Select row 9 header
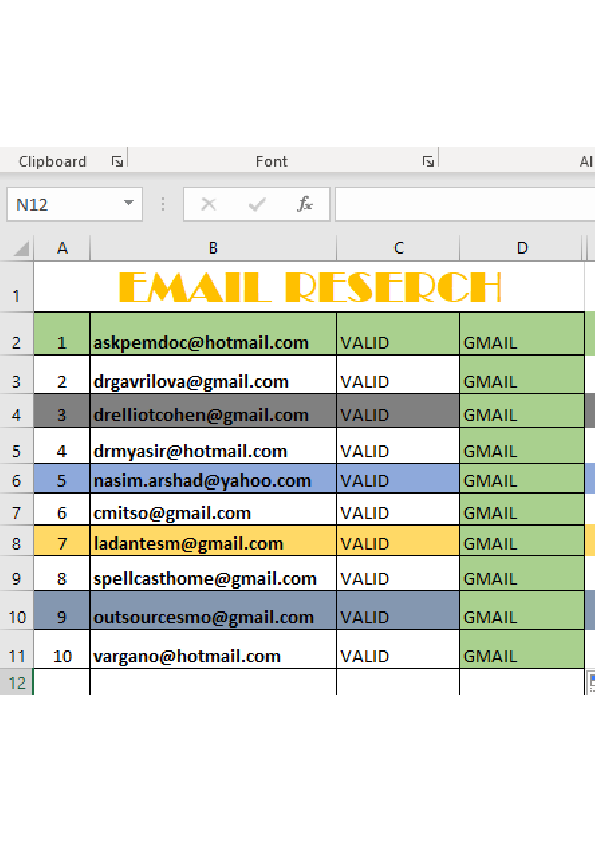This screenshot has height=842, width=595. click(x=17, y=574)
